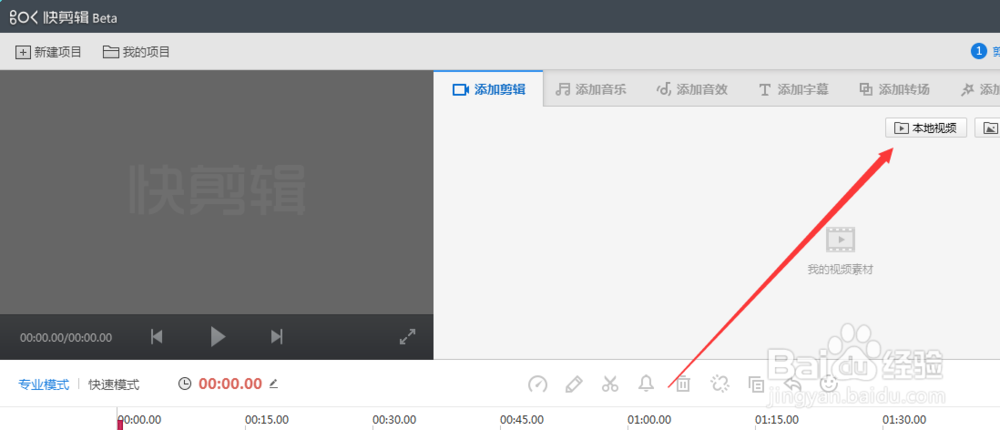This screenshot has width=1000, height=430.
Task: Switch to 添加剪辑 tab
Action: pos(489,89)
